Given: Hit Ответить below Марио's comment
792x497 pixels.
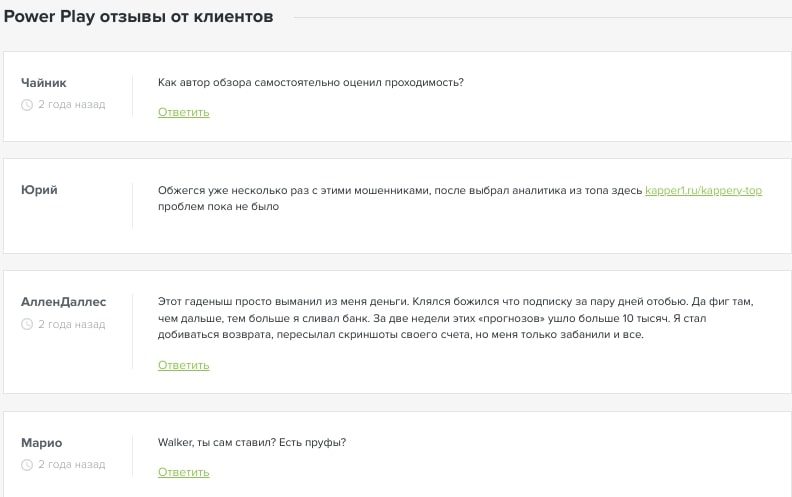Looking at the screenshot, I should click(184, 472).
